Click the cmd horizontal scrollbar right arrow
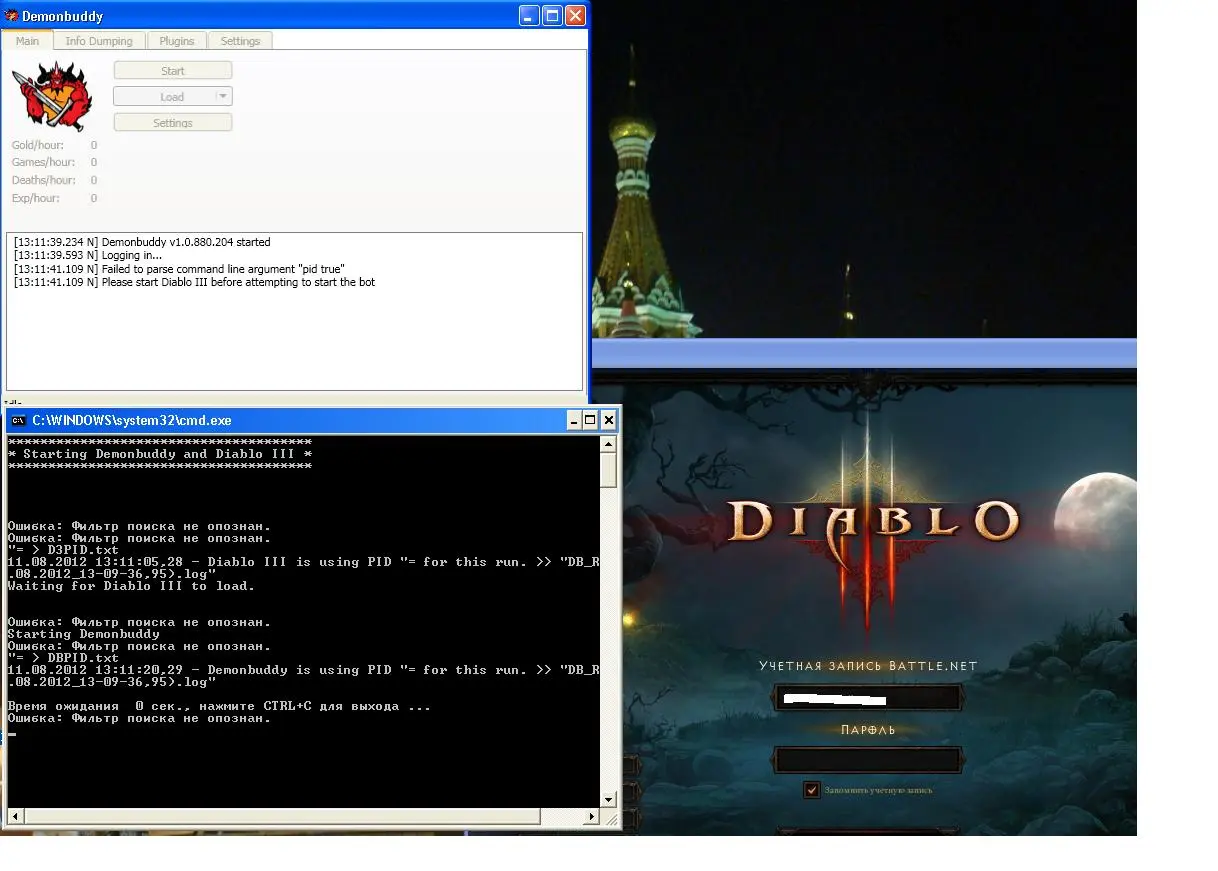1218x871 pixels. click(590, 817)
